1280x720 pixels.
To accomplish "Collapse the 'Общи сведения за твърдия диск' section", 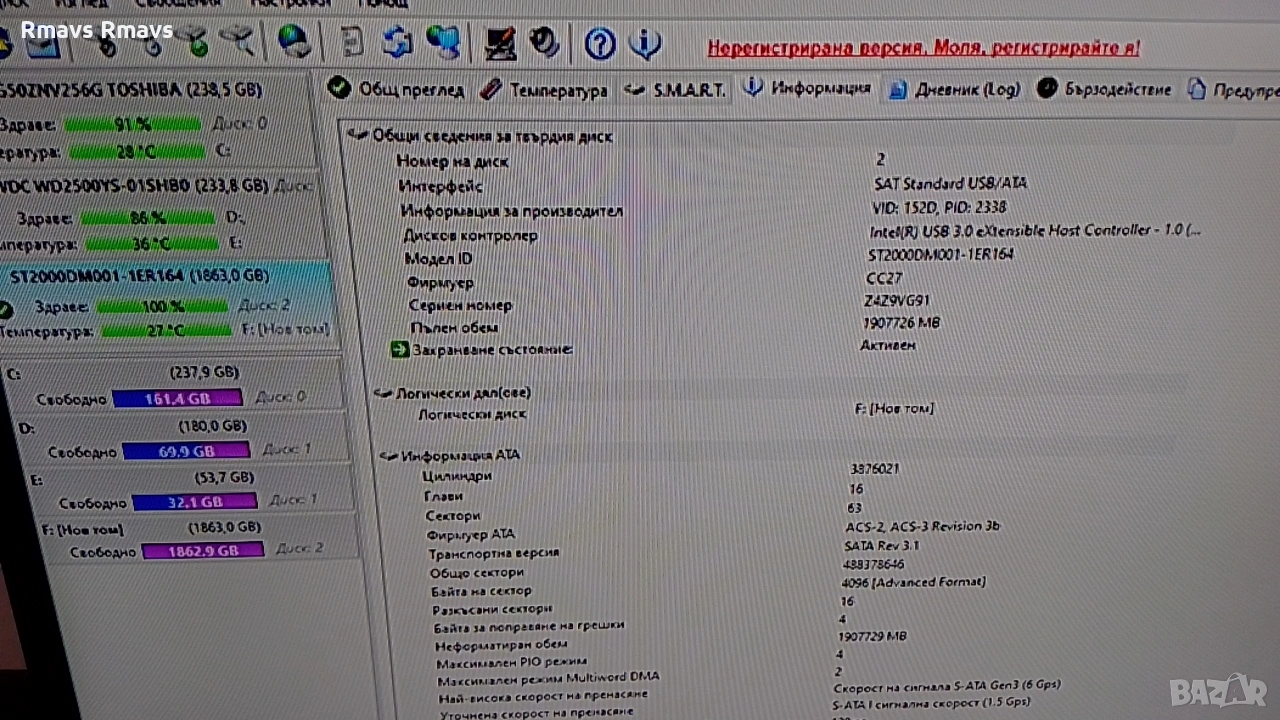I will click(354, 136).
